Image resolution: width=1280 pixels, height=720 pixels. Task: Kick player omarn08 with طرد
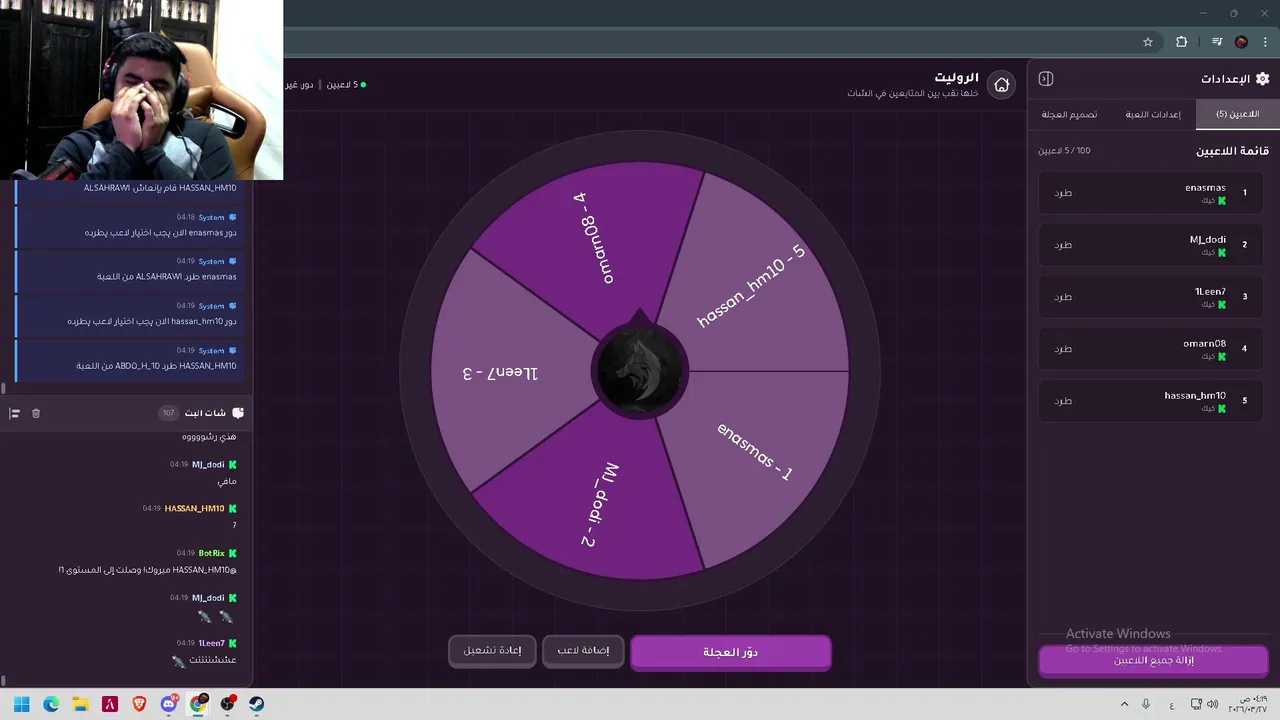point(1063,349)
